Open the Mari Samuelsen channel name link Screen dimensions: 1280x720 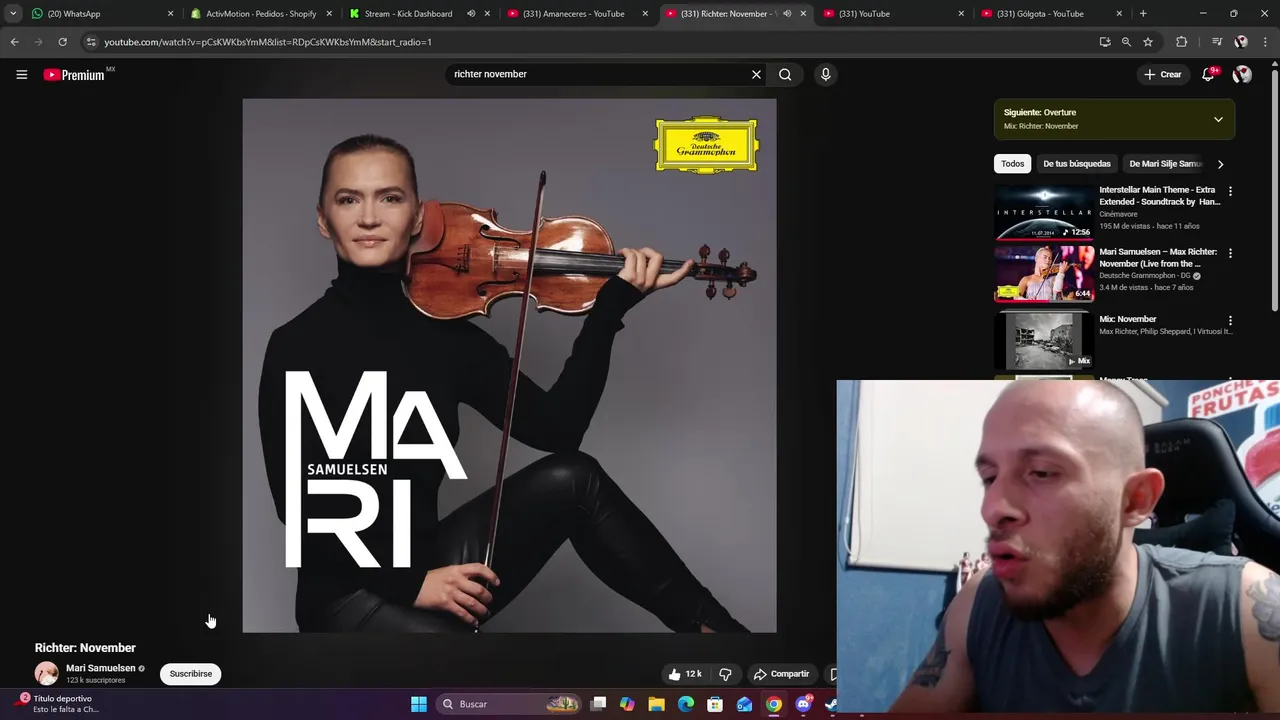[x=100, y=668]
